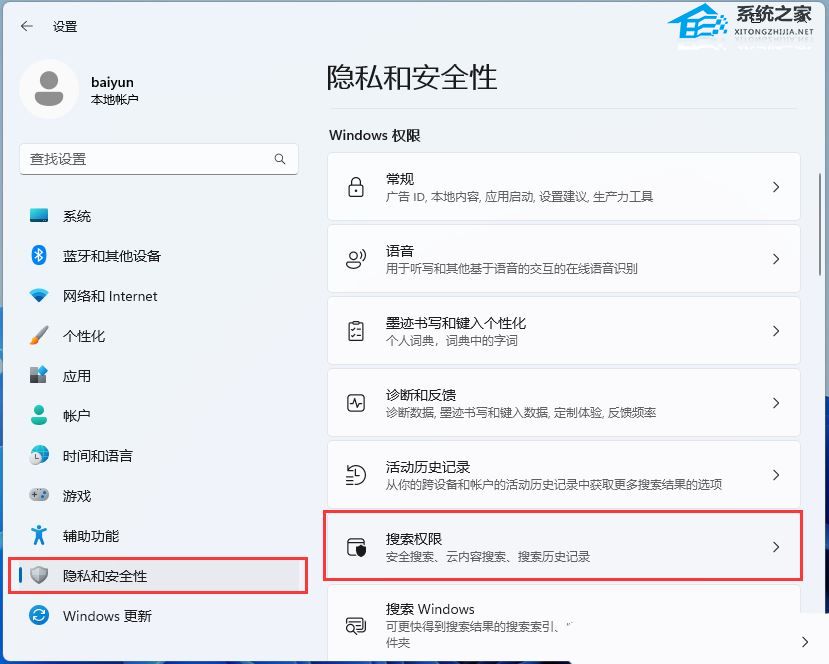
Task: Expand the 搜索权限 chevron
Action: (x=776, y=547)
